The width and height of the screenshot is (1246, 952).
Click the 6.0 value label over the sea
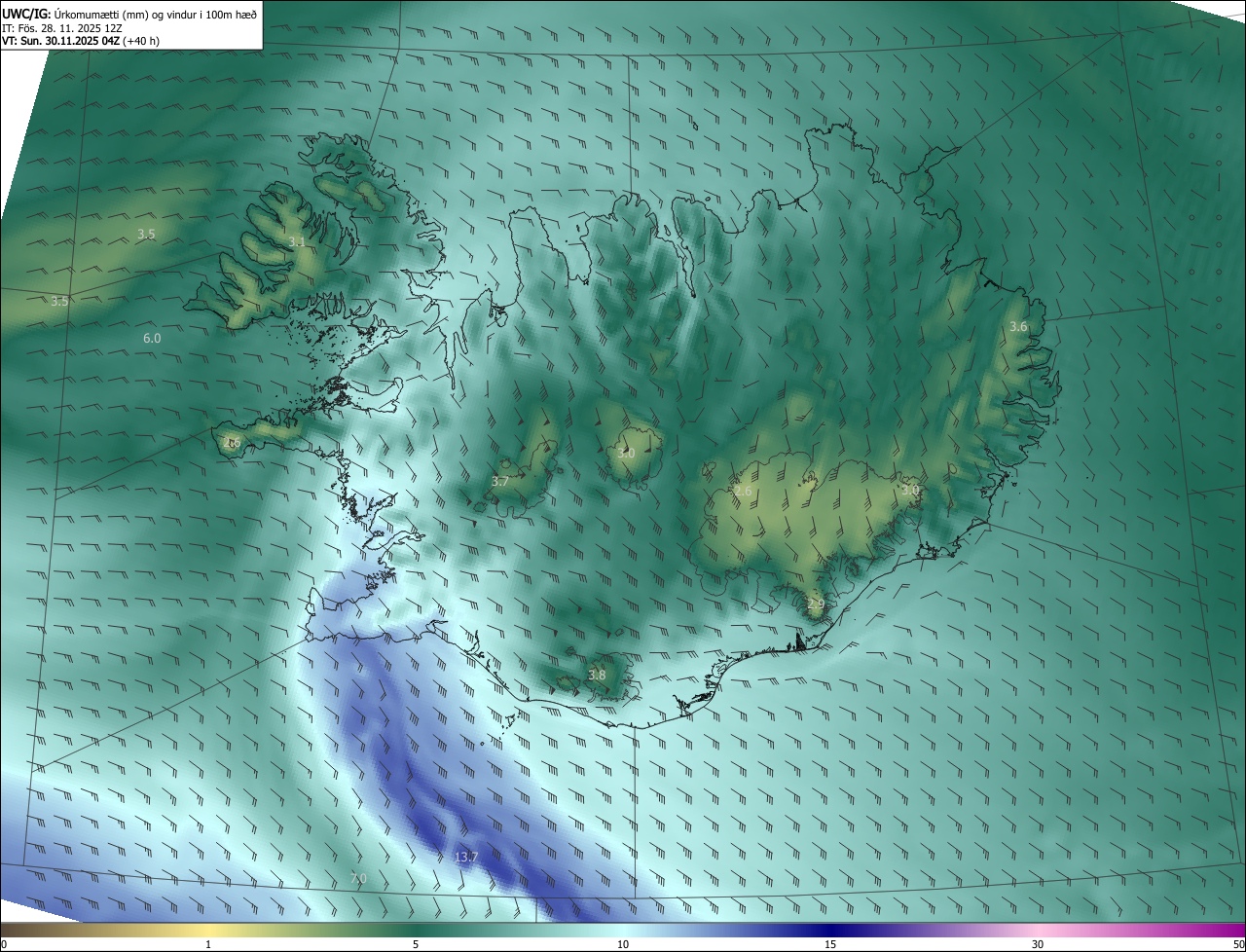tap(152, 338)
